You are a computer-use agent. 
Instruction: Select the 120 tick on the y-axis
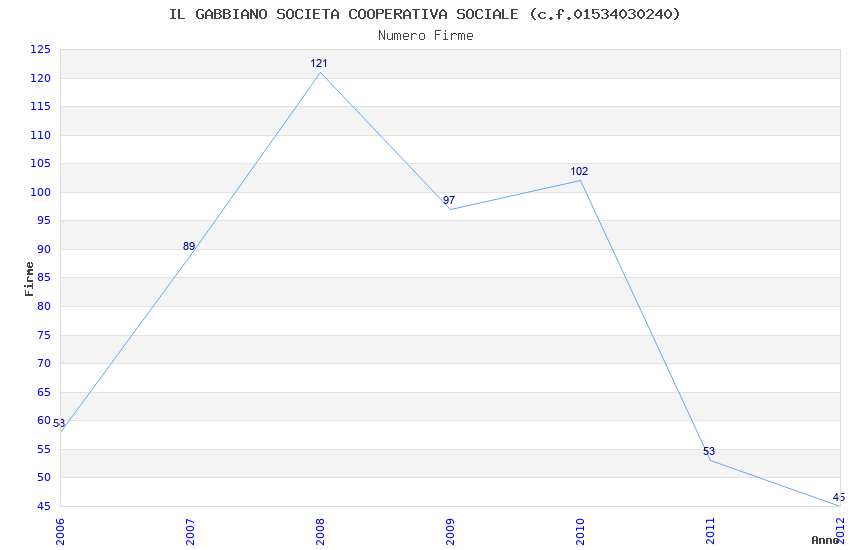click(x=40, y=78)
